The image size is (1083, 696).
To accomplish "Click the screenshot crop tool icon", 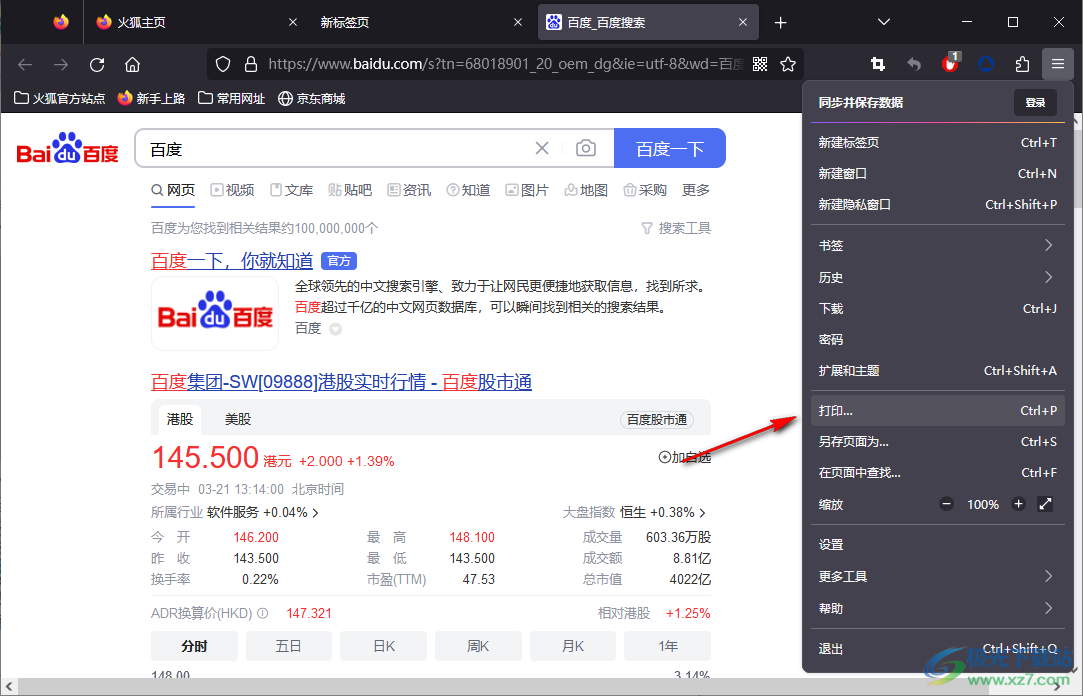I will pos(878,64).
